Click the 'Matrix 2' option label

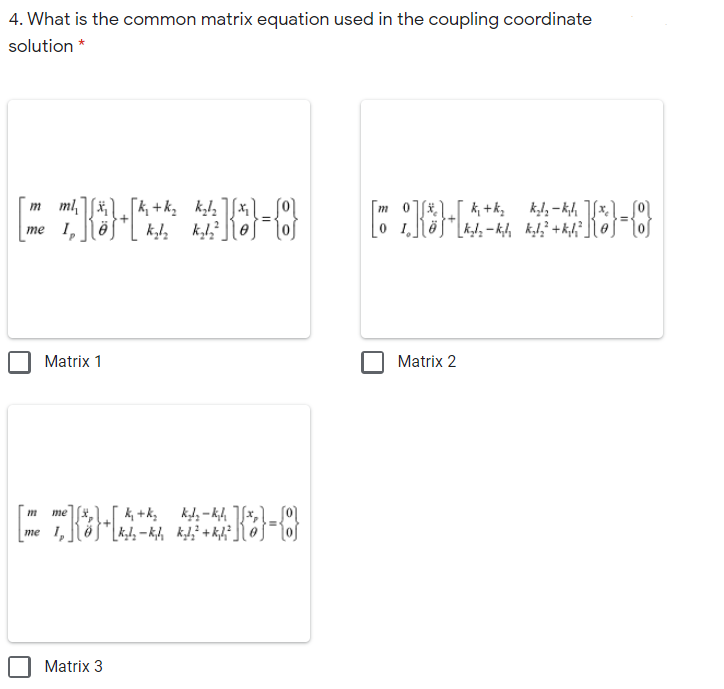(x=426, y=361)
